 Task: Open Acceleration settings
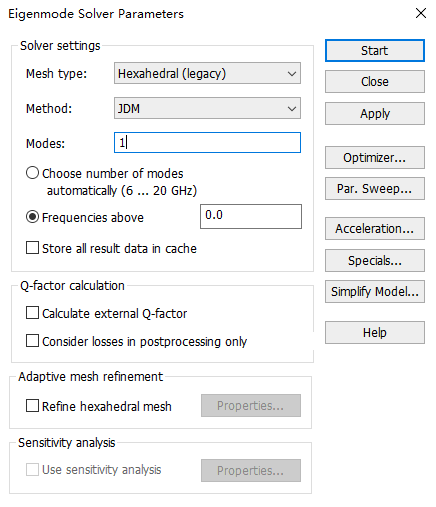375,229
